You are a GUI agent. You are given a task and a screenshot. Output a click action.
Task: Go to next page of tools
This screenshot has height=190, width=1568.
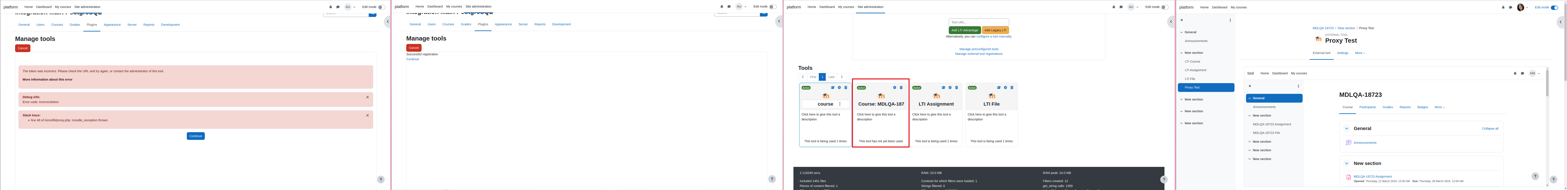point(842,77)
